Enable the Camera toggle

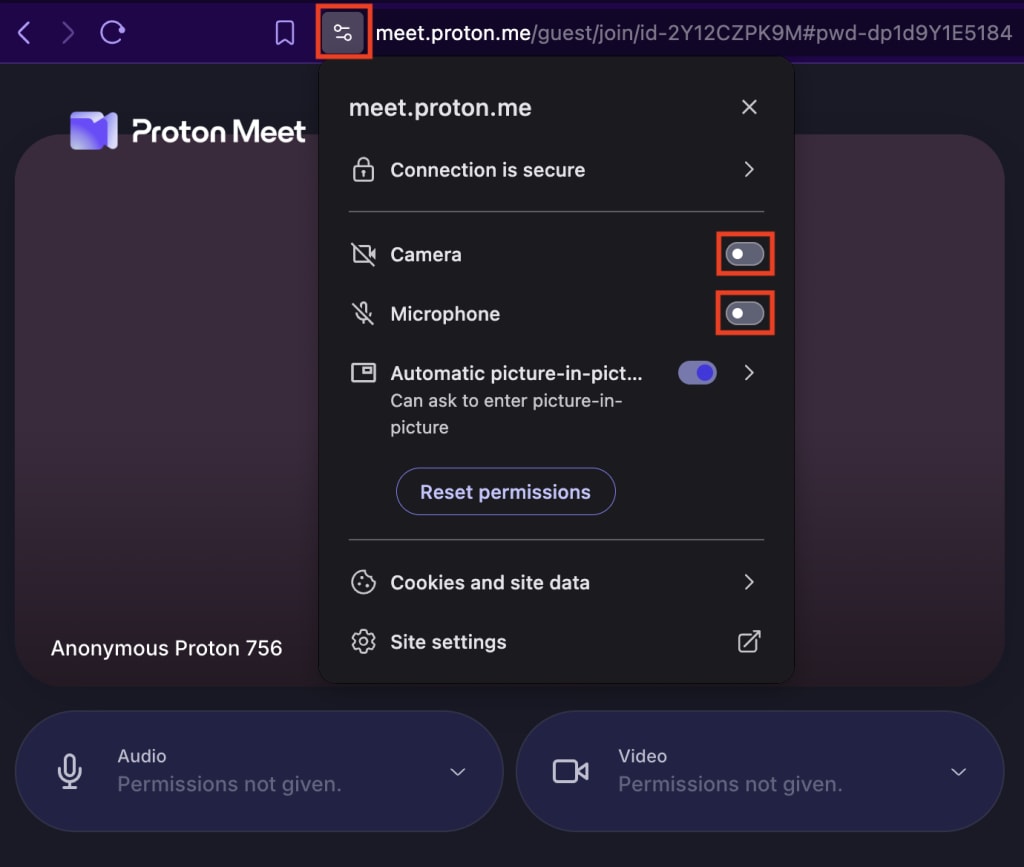(x=745, y=254)
